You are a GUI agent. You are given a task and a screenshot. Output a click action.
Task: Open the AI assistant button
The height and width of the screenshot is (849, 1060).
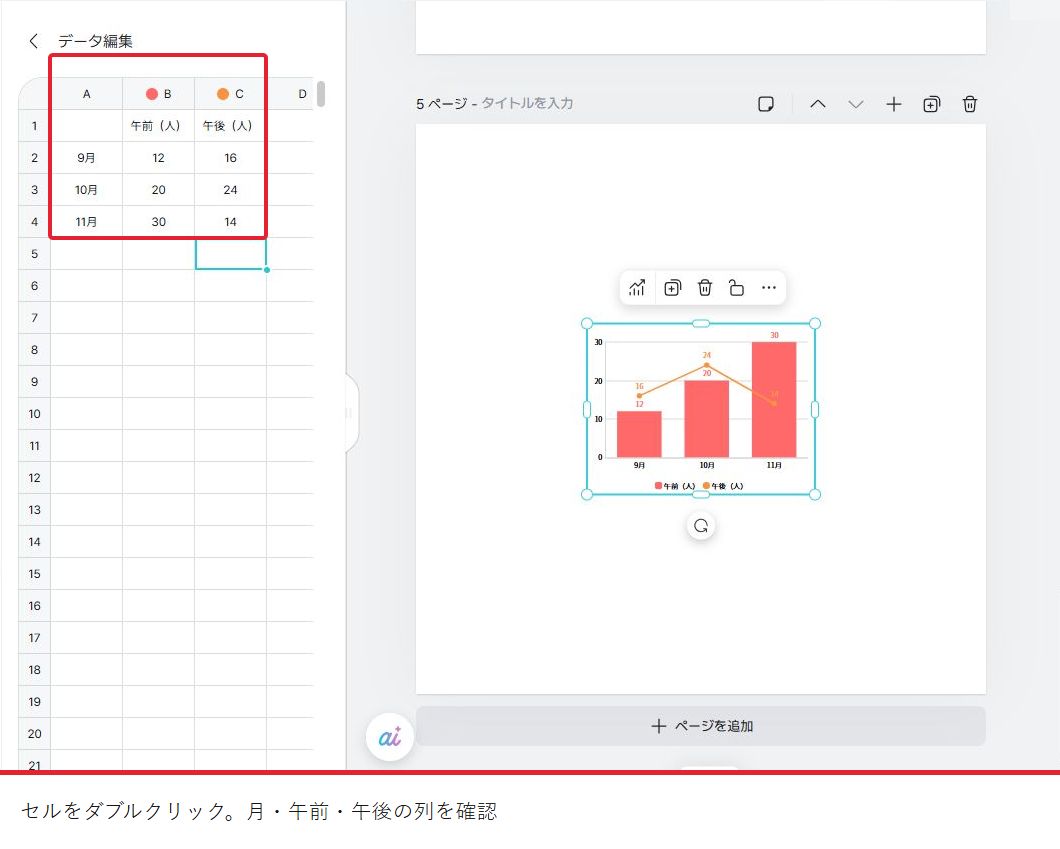pos(389,737)
